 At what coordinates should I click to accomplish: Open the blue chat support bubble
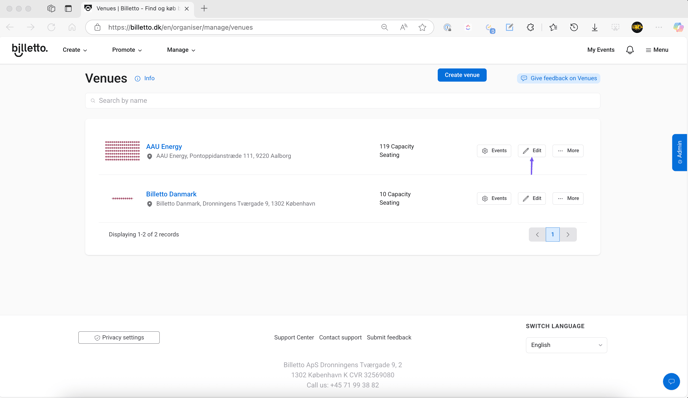tap(671, 381)
